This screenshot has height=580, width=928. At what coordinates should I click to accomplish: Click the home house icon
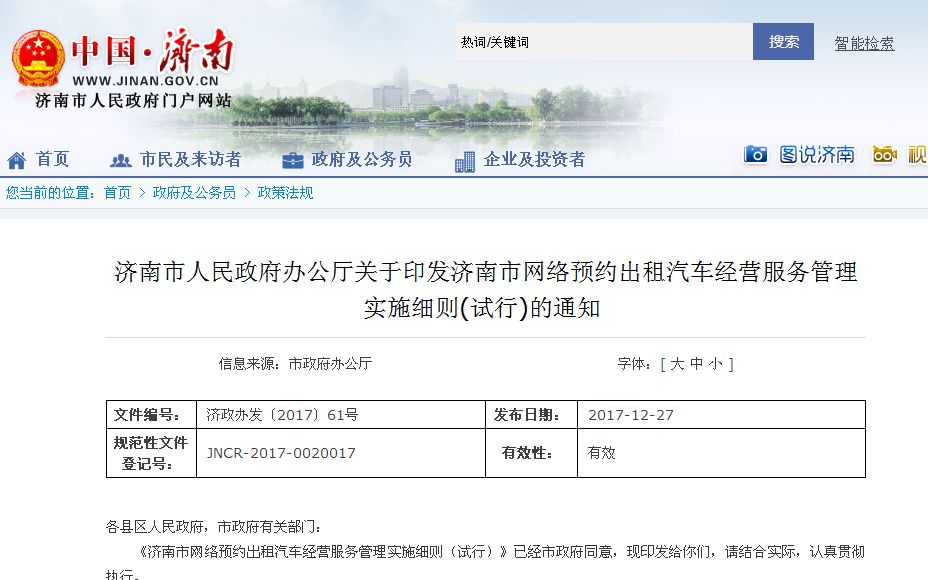click(x=17, y=160)
